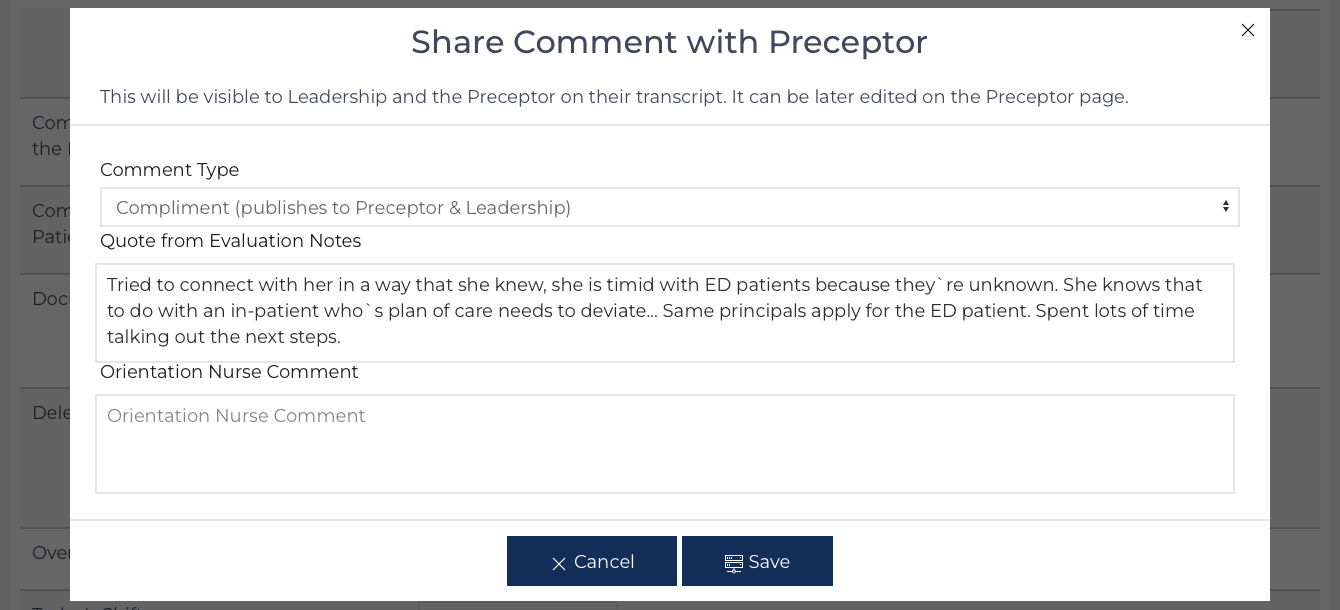The height and width of the screenshot is (610, 1340).
Task: Place cursor after 'next steps.' in quote
Action: [343, 337]
